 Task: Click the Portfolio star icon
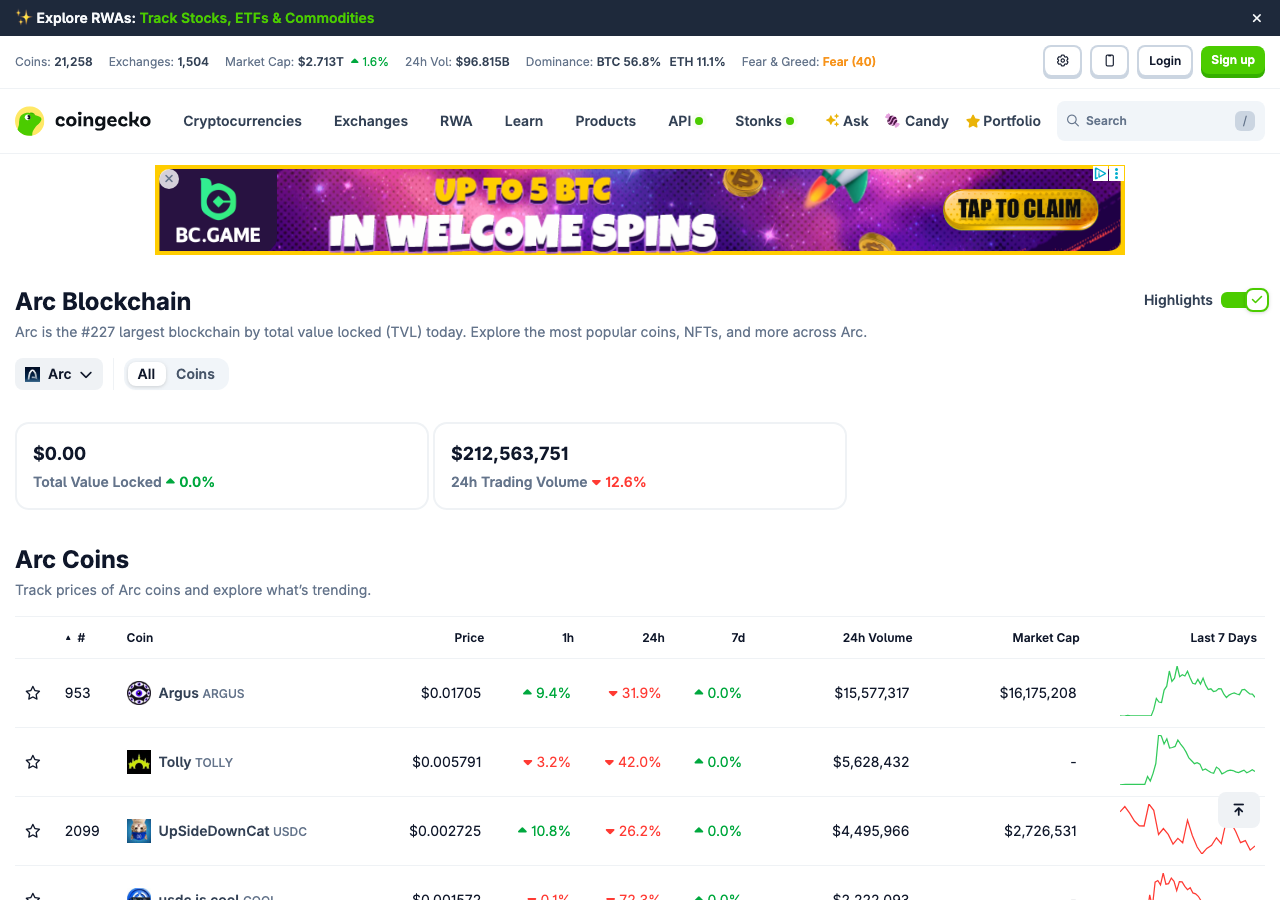(972, 121)
